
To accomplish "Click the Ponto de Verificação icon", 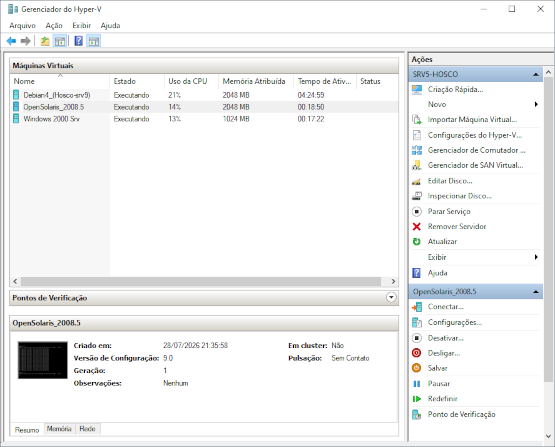I will (x=417, y=414).
